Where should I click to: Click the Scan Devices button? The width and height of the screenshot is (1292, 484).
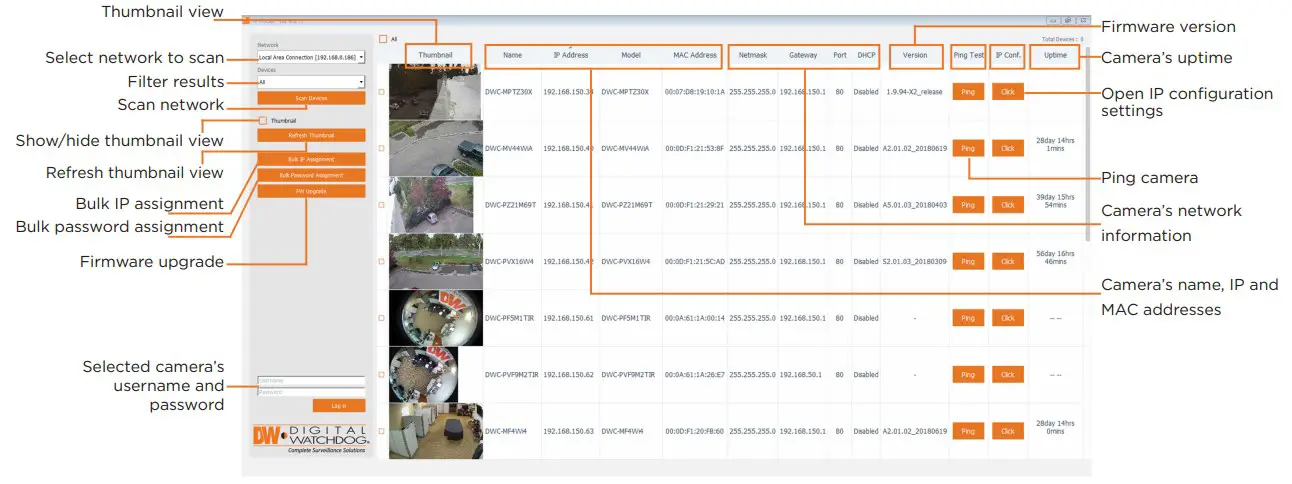311,98
